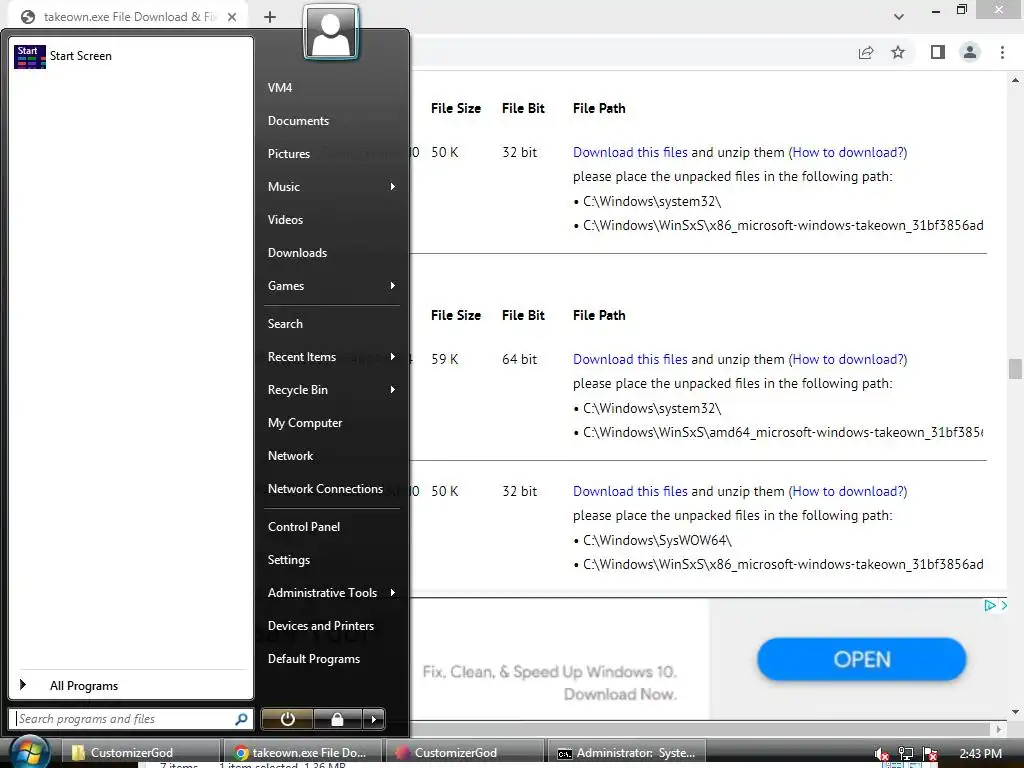This screenshot has height=768, width=1024.
Task: Switch to Chrome takeown.exe taskbar button
Action: (302, 752)
